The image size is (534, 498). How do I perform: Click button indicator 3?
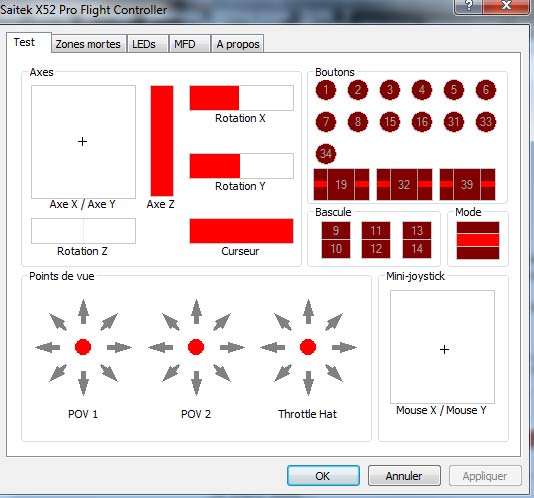point(390,90)
